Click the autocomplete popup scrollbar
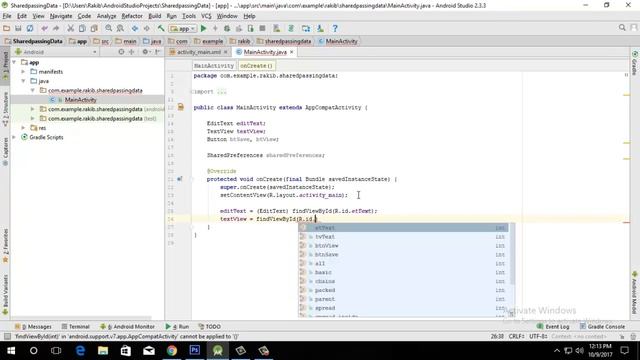 coord(512,255)
